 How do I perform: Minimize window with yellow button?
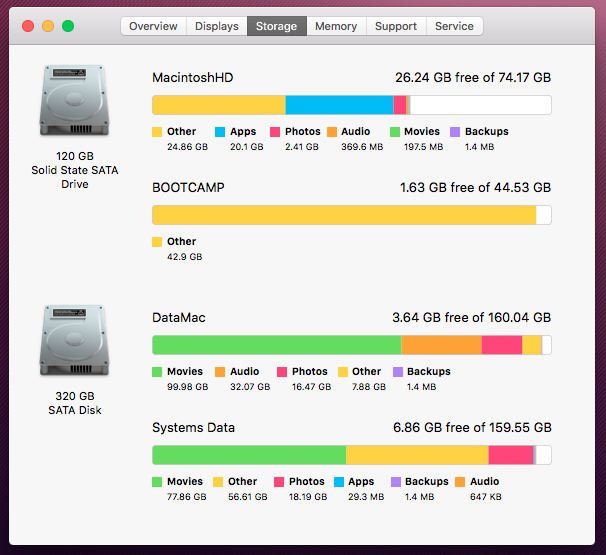coord(48,26)
